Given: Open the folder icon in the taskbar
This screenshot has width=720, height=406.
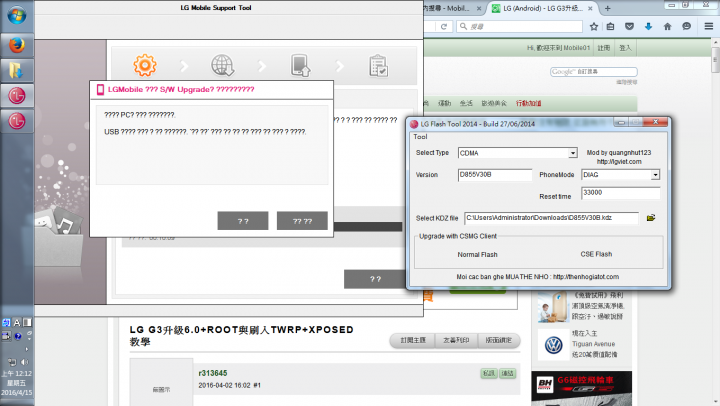Looking at the screenshot, I should (16, 70).
